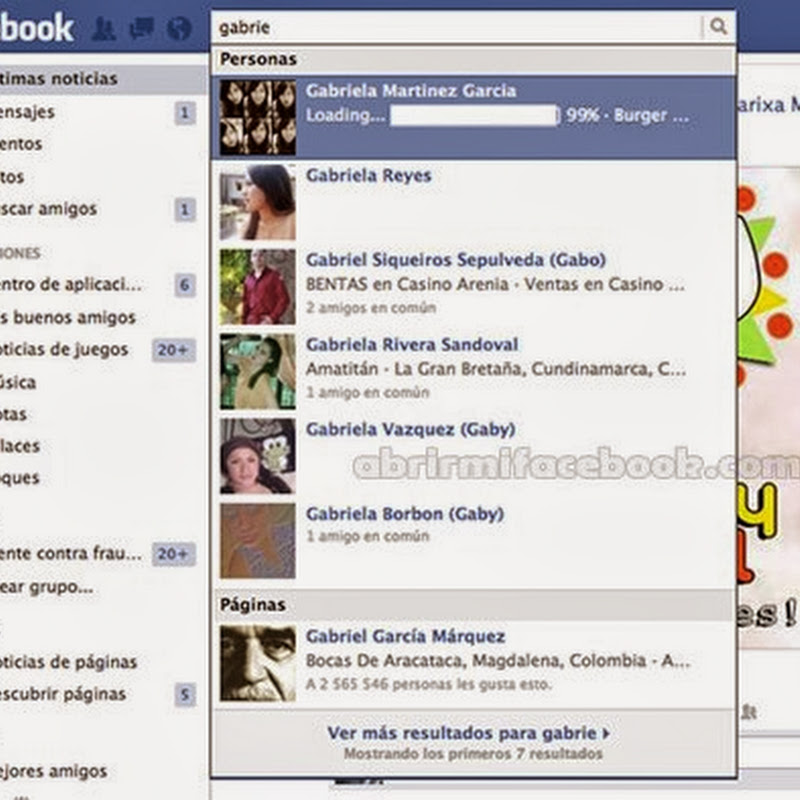This screenshot has width=800, height=800.
Task: Click the 'Páginas' section header
Action: [x=473, y=605]
